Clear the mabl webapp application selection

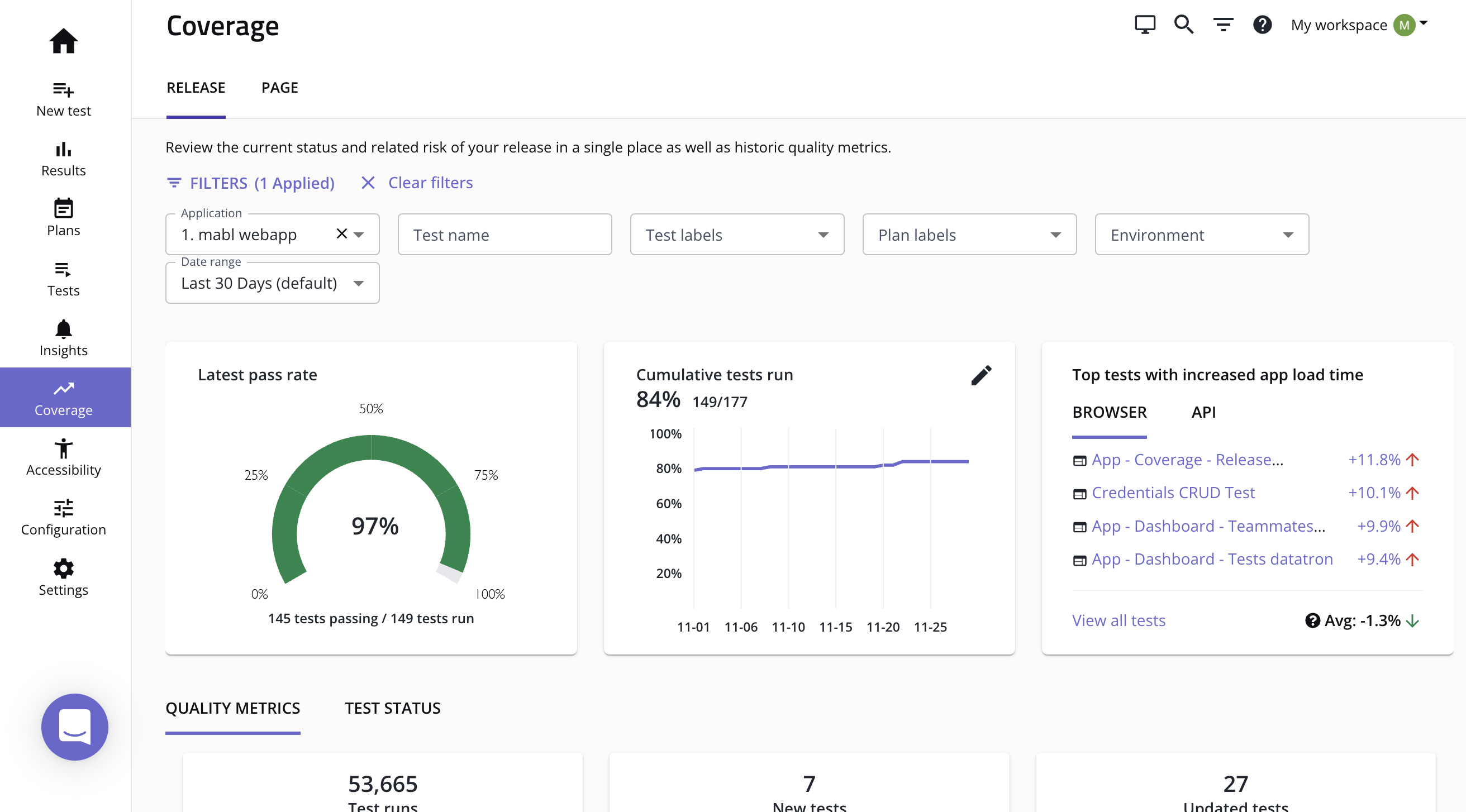[x=341, y=234]
